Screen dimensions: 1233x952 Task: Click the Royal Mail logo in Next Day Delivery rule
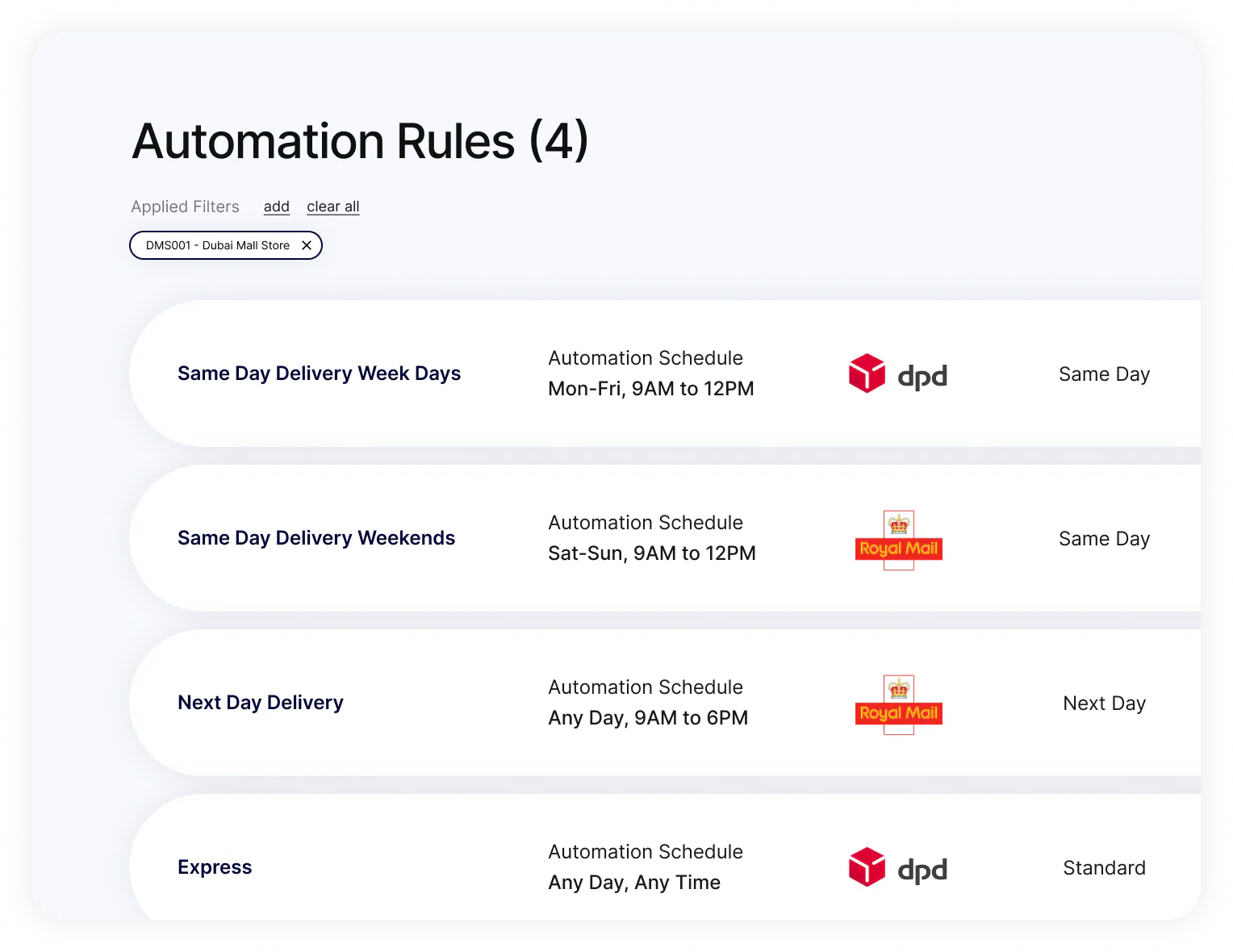pyautogui.click(x=898, y=705)
